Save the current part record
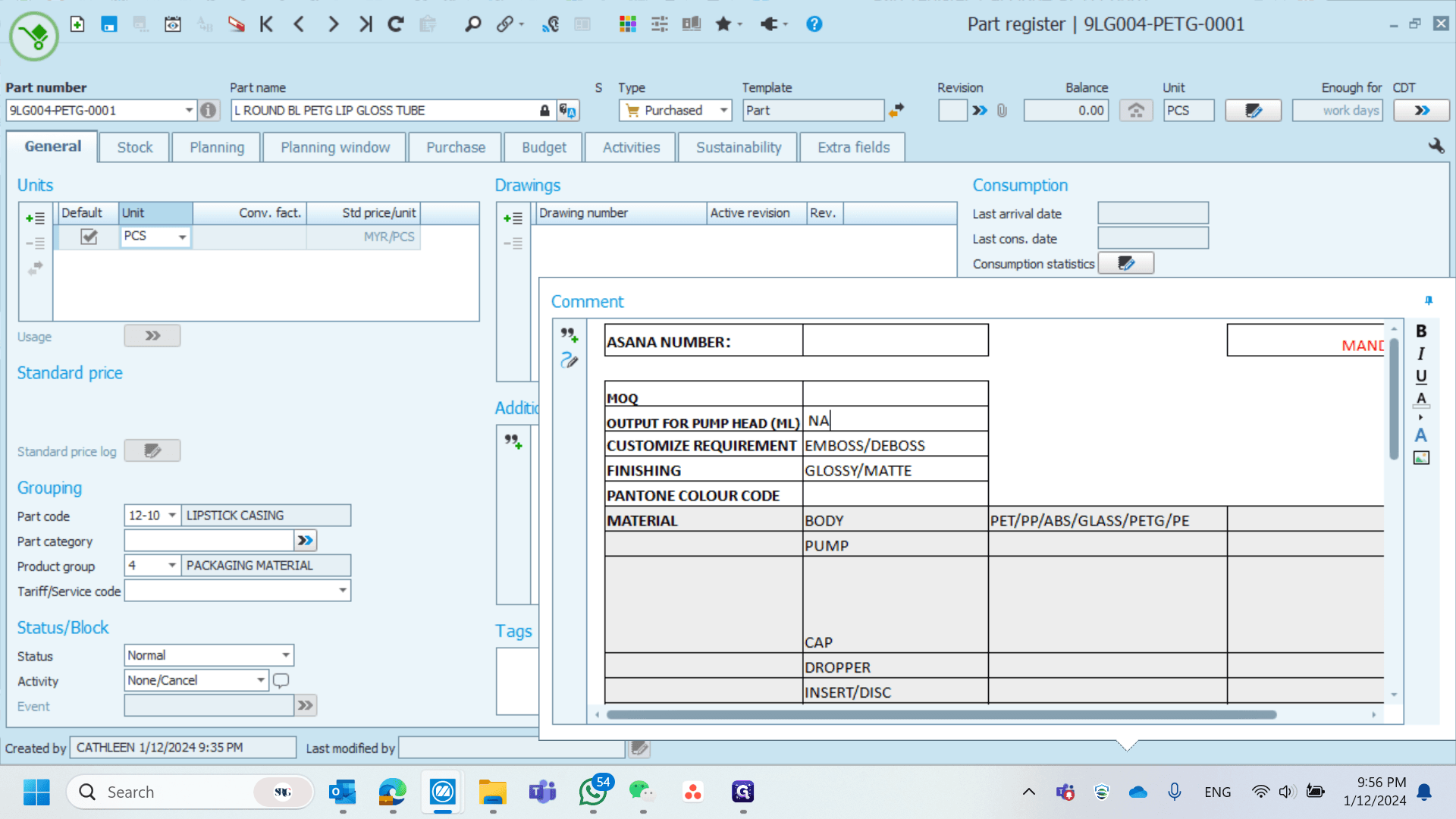The image size is (1456, 819). point(109,24)
